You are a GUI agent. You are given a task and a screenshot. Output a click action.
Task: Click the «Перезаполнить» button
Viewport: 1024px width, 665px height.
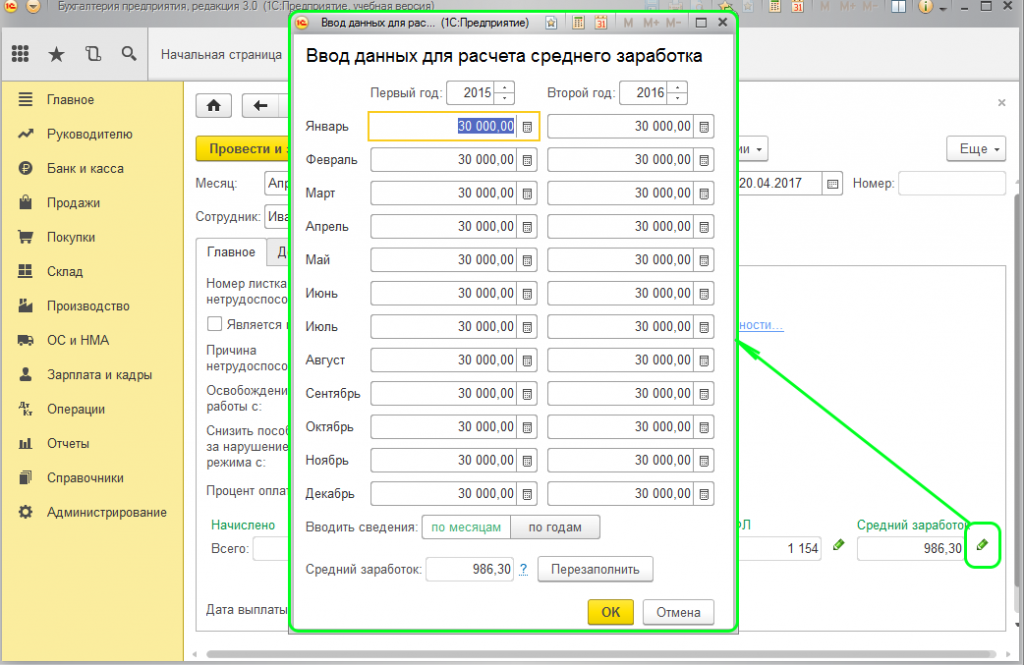pyautogui.click(x=595, y=569)
